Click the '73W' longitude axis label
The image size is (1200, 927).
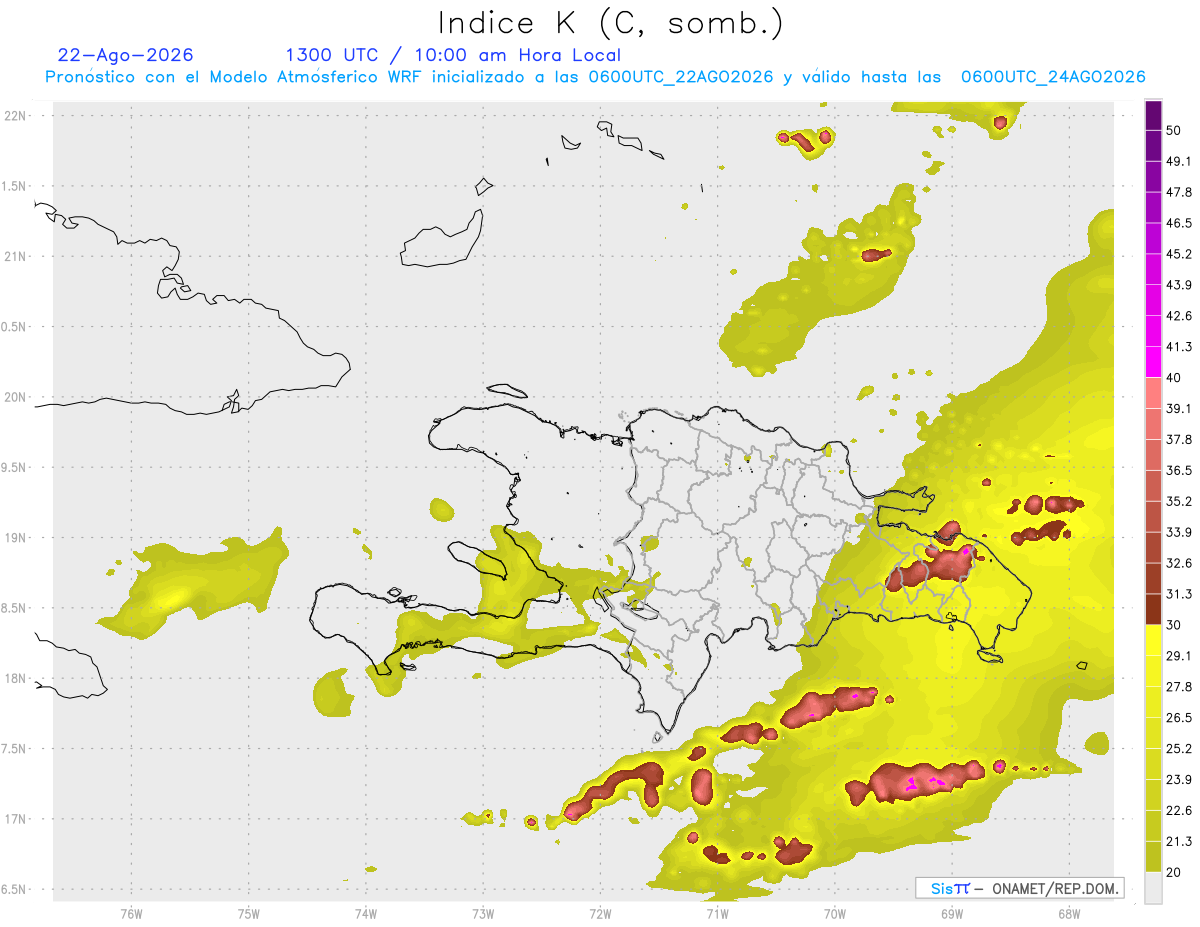[x=483, y=914]
